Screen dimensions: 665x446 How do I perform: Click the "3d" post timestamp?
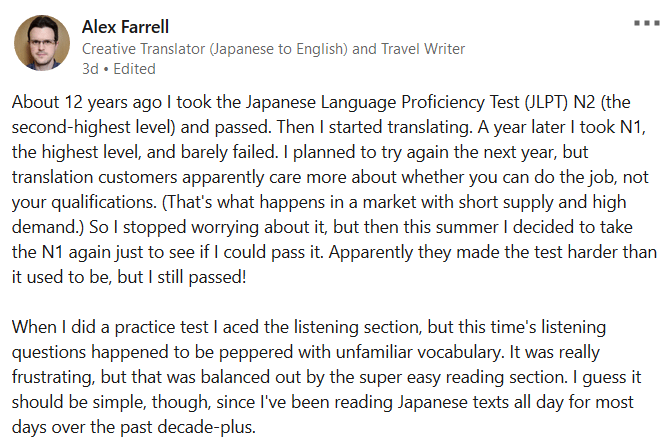coord(89,69)
